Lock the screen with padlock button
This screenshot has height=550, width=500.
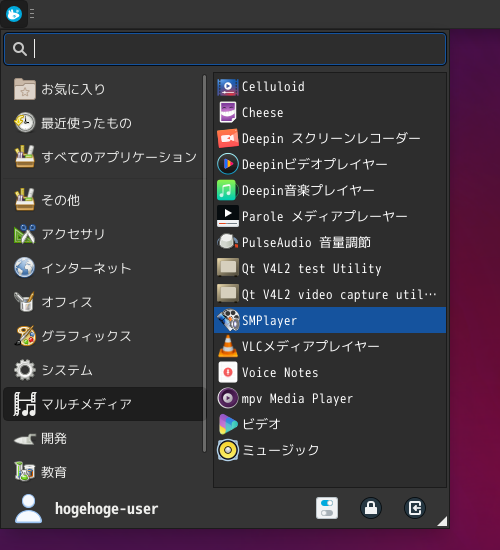click(x=371, y=508)
